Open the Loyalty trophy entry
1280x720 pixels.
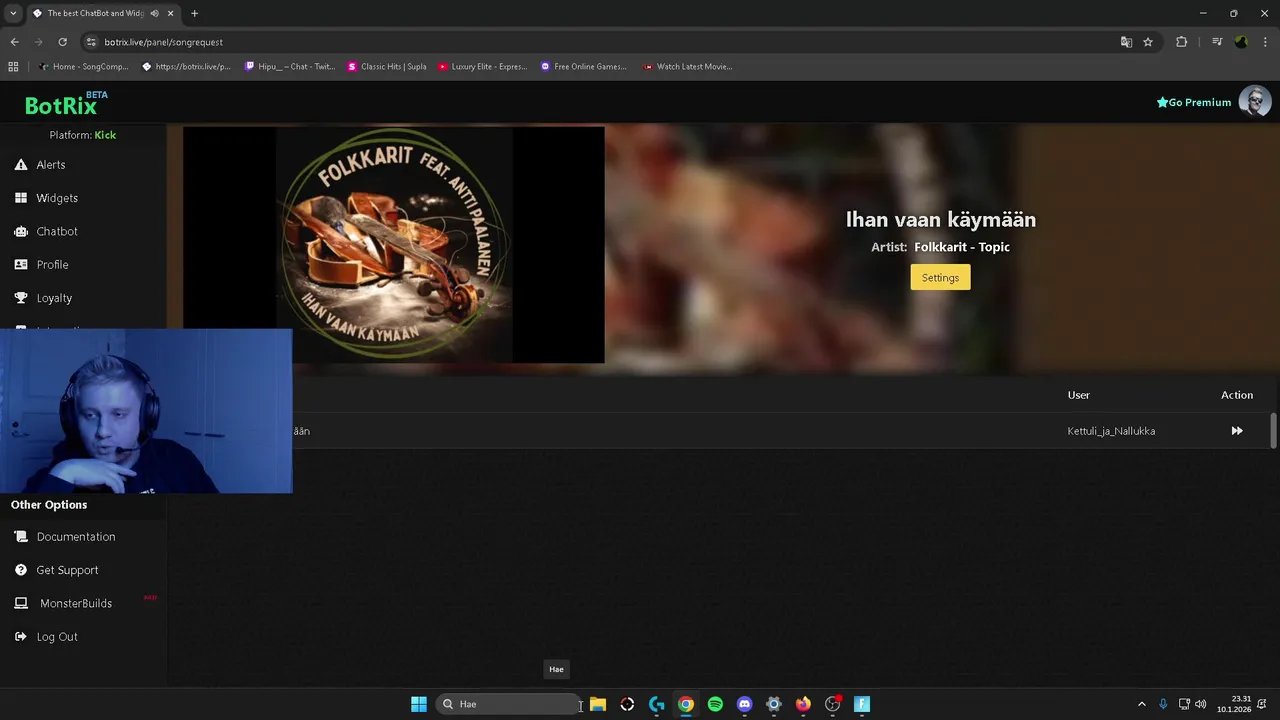point(54,298)
